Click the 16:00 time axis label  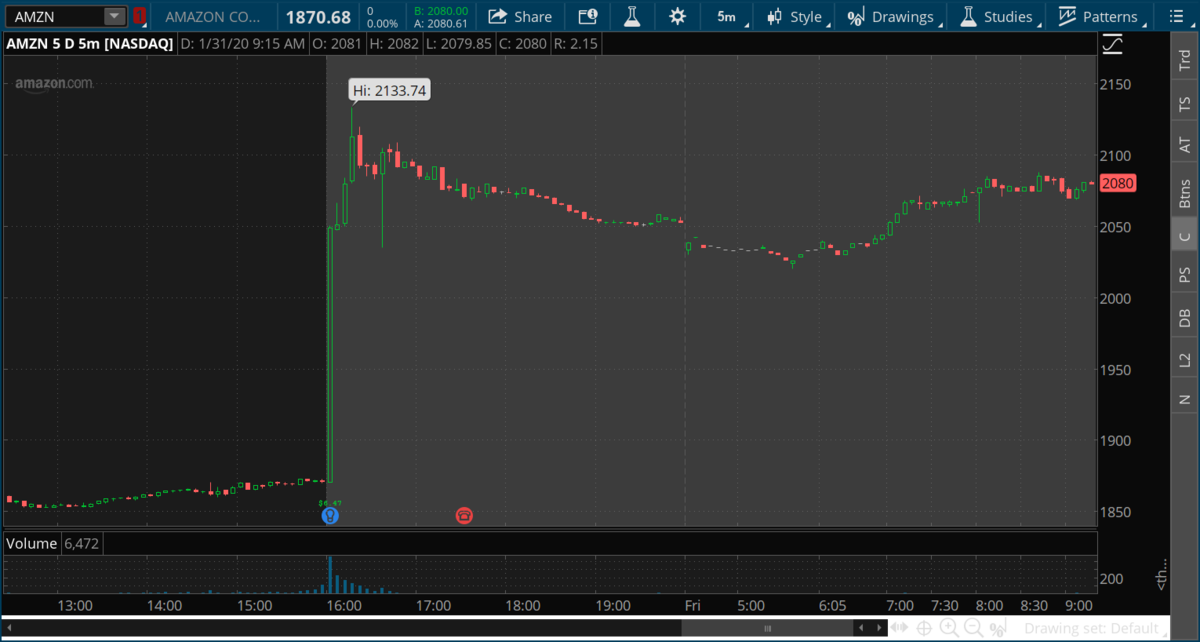pos(343,606)
